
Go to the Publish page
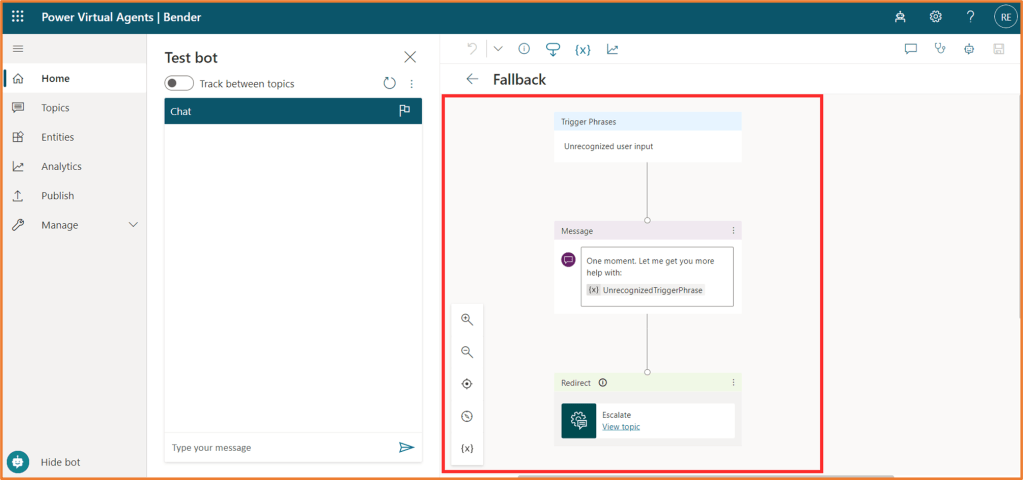pos(57,196)
